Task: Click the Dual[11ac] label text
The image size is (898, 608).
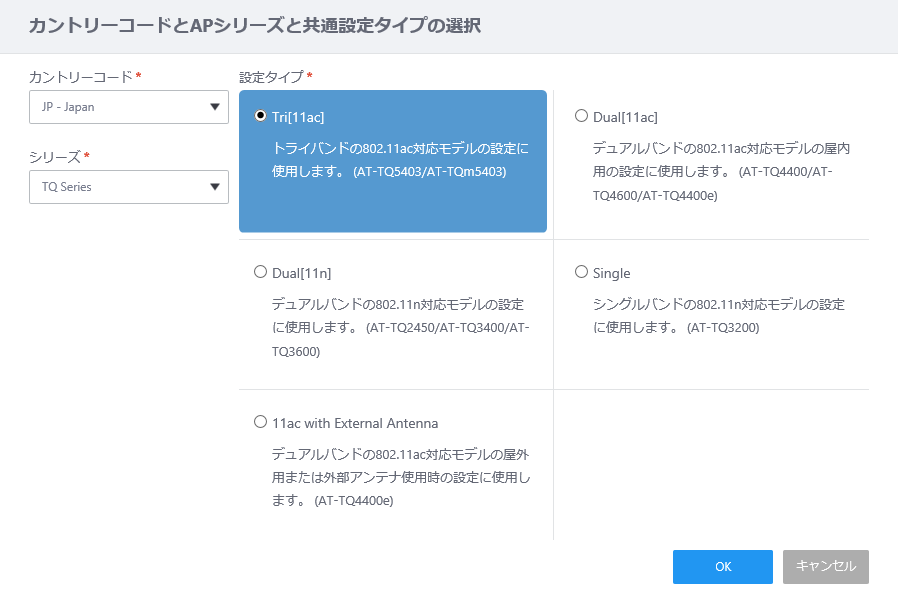Action: [x=625, y=117]
